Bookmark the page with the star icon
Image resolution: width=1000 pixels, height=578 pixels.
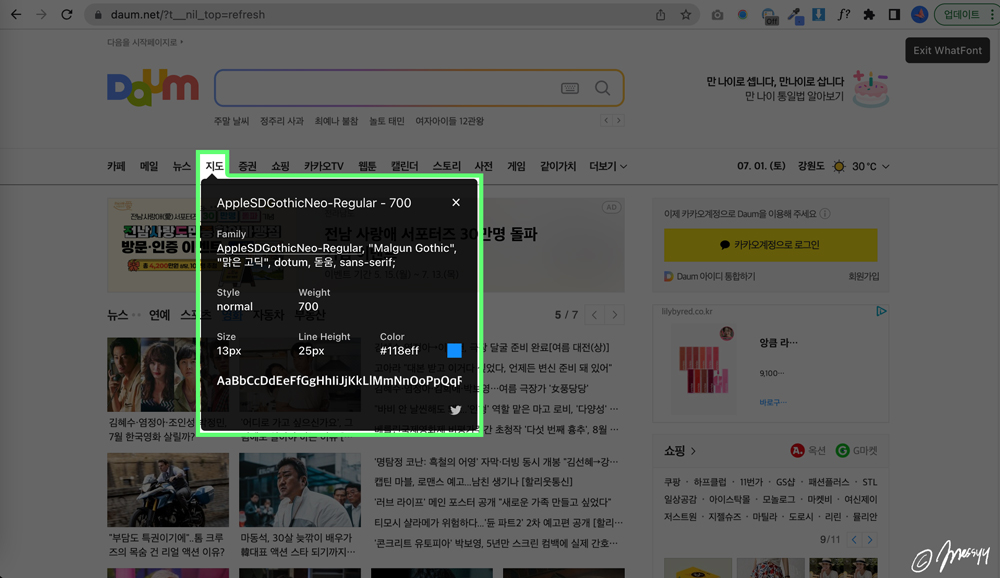686,14
